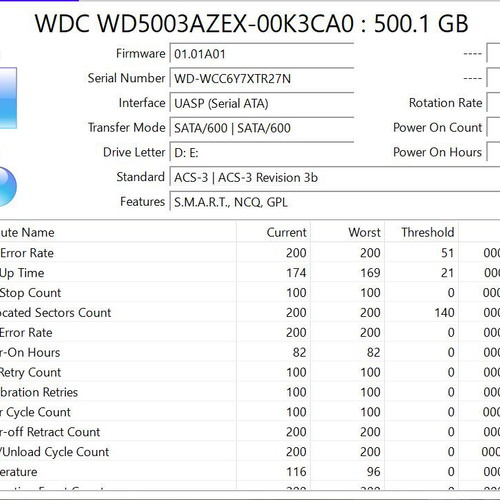Click worst value 100 in Retry Count row
The width and height of the screenshot is (500, 500).
[x=370, y=372]
